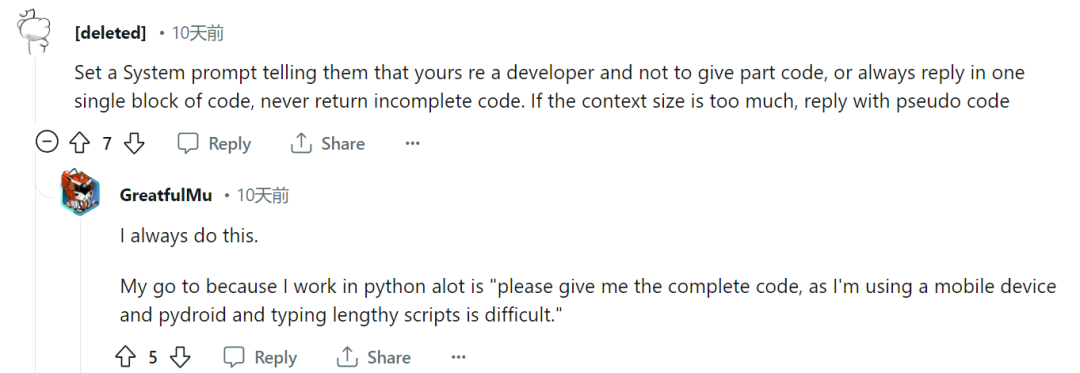Click GreatfulMu's avatar image
The image size is (1080, 373).
click(80, 192)
